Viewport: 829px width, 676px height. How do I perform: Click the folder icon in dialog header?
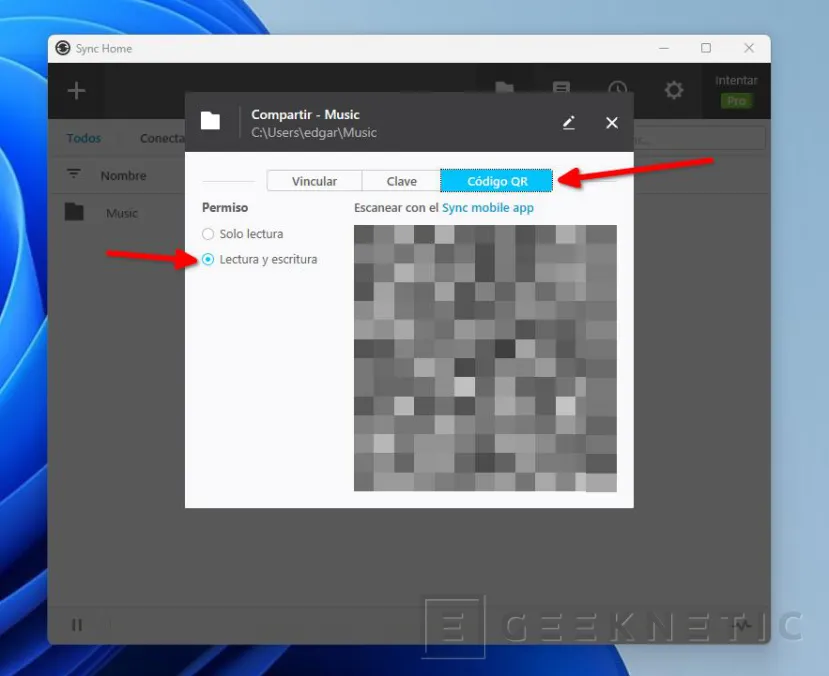pos(210,121)
